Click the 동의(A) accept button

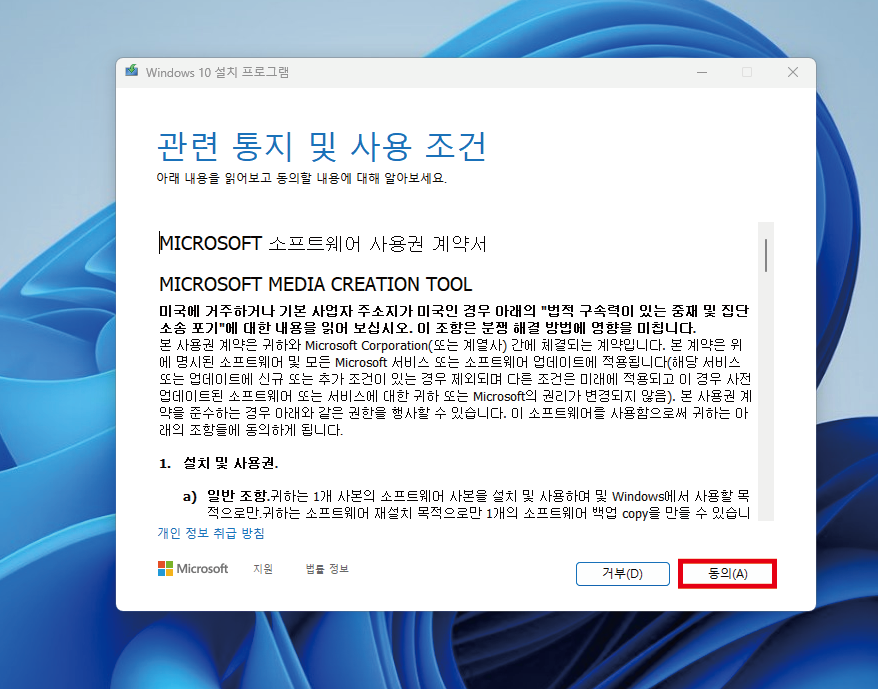tap(727, 574)
